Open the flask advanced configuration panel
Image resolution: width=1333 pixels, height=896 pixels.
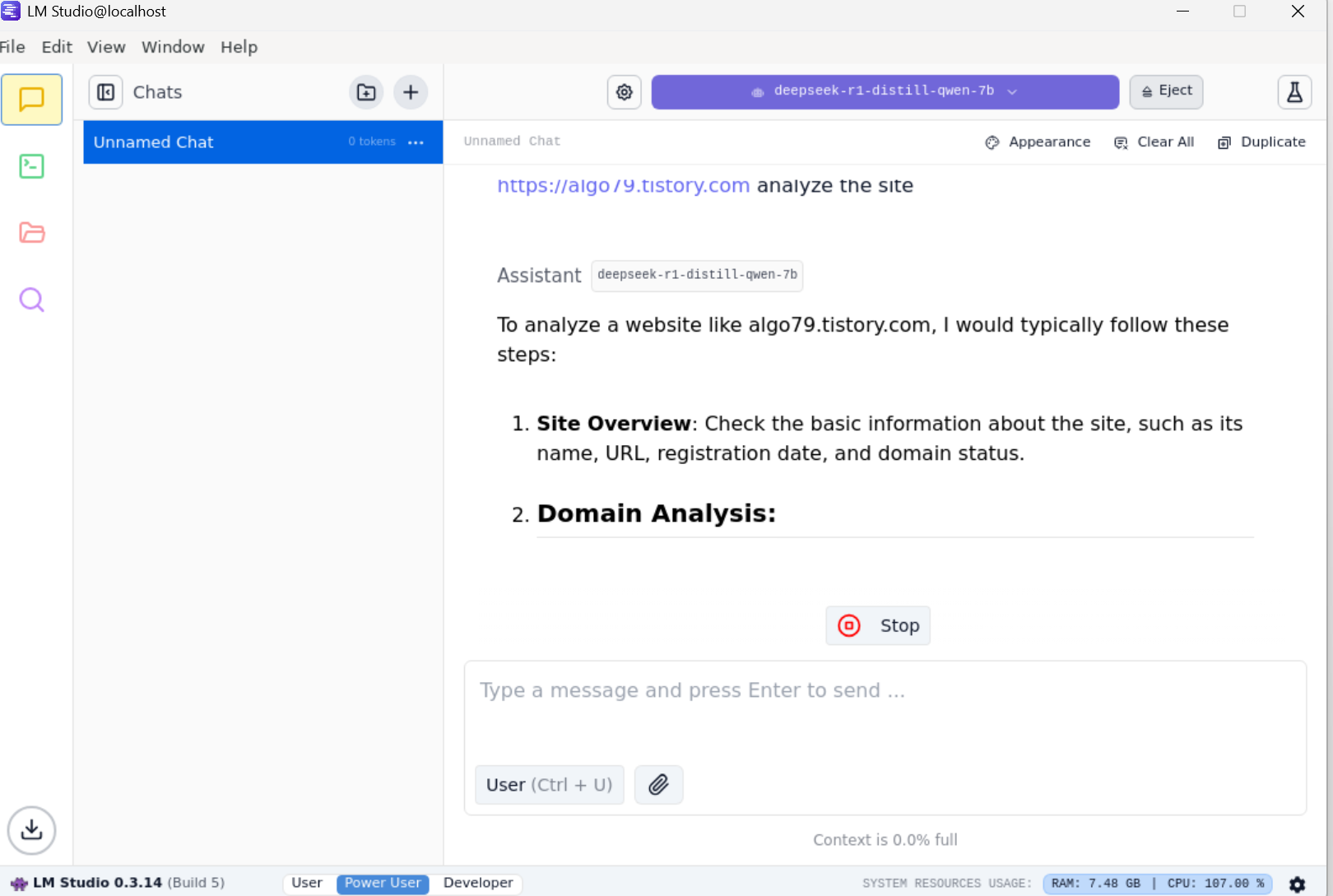[x=1294, y=92]
